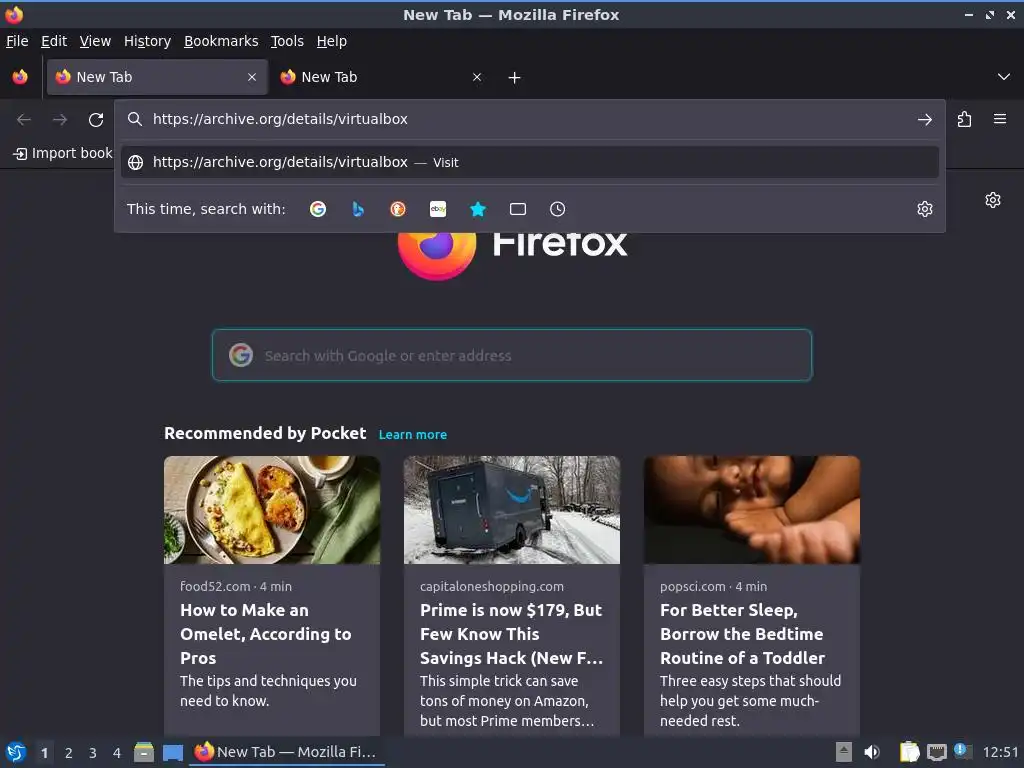The height and width of the screenshot is (768, 1024).
Task: Open 'Prime is now $179' headline
Action: [511, 634]
